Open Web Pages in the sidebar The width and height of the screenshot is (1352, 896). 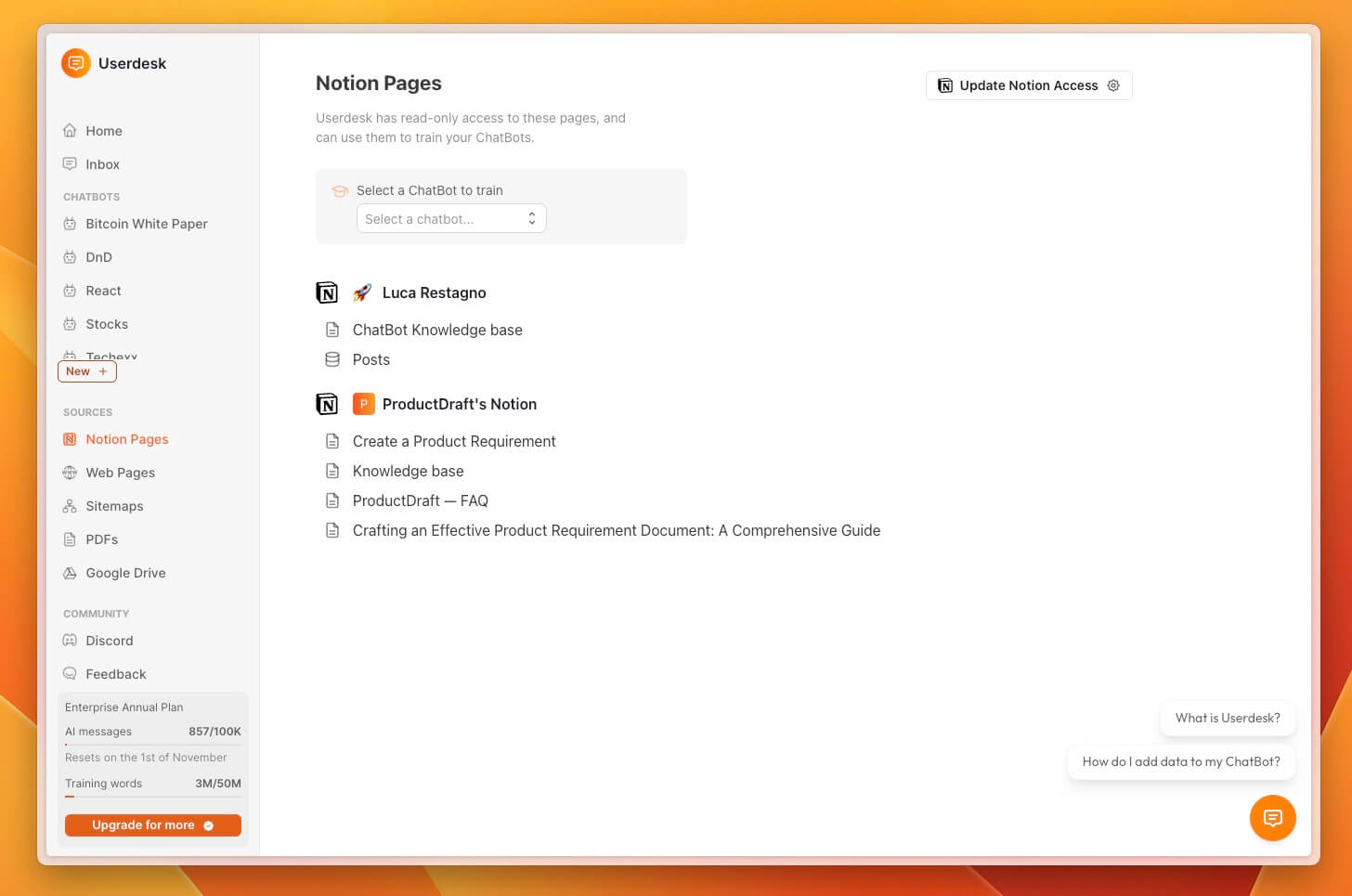click(x=120, y=473)
